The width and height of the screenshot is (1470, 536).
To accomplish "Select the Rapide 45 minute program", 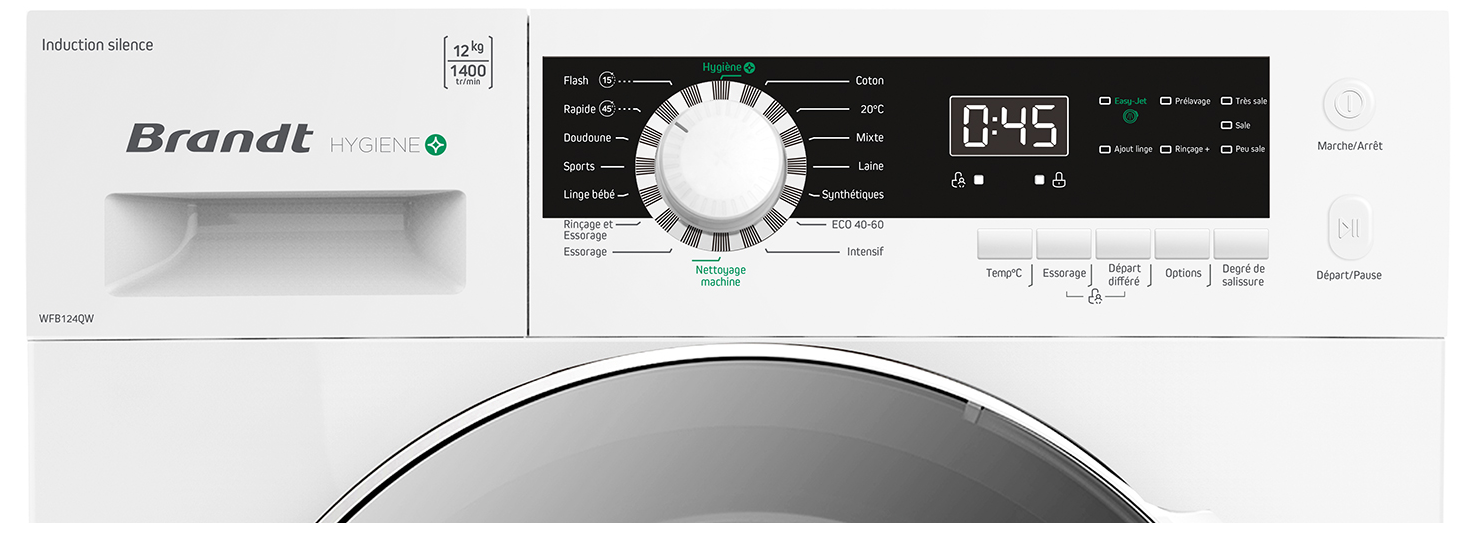I will point(579,109).
